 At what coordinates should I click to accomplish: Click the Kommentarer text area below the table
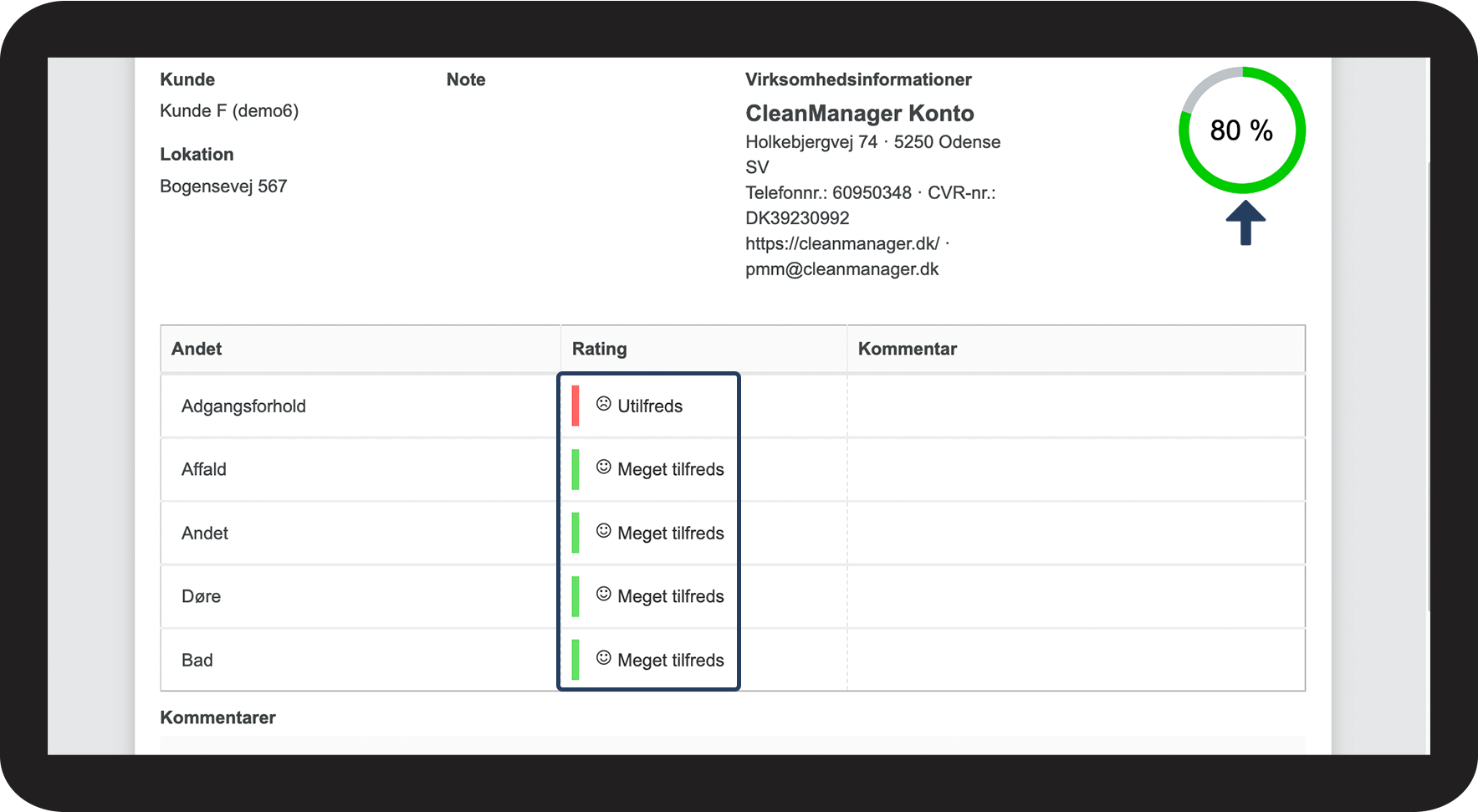[x=732, y=744]
